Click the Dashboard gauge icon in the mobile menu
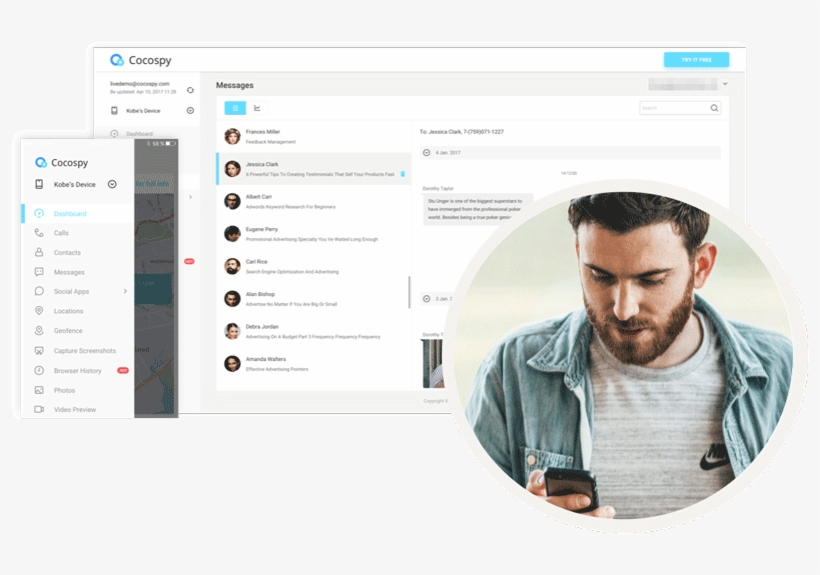 point(39,213)
